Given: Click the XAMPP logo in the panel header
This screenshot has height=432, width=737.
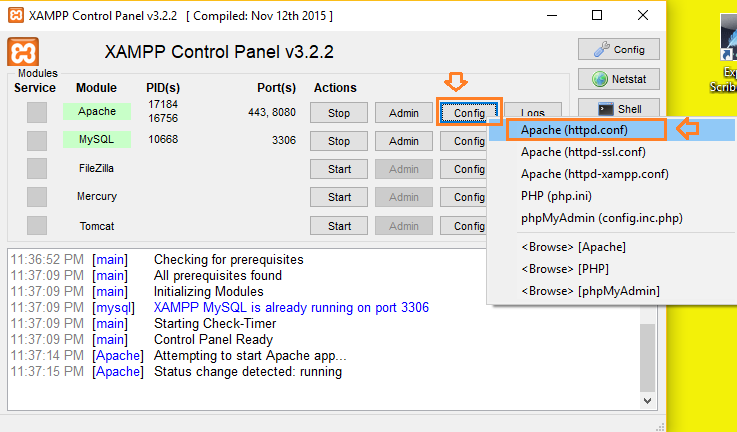Looking at the screenshot, I should click(23, 52).
